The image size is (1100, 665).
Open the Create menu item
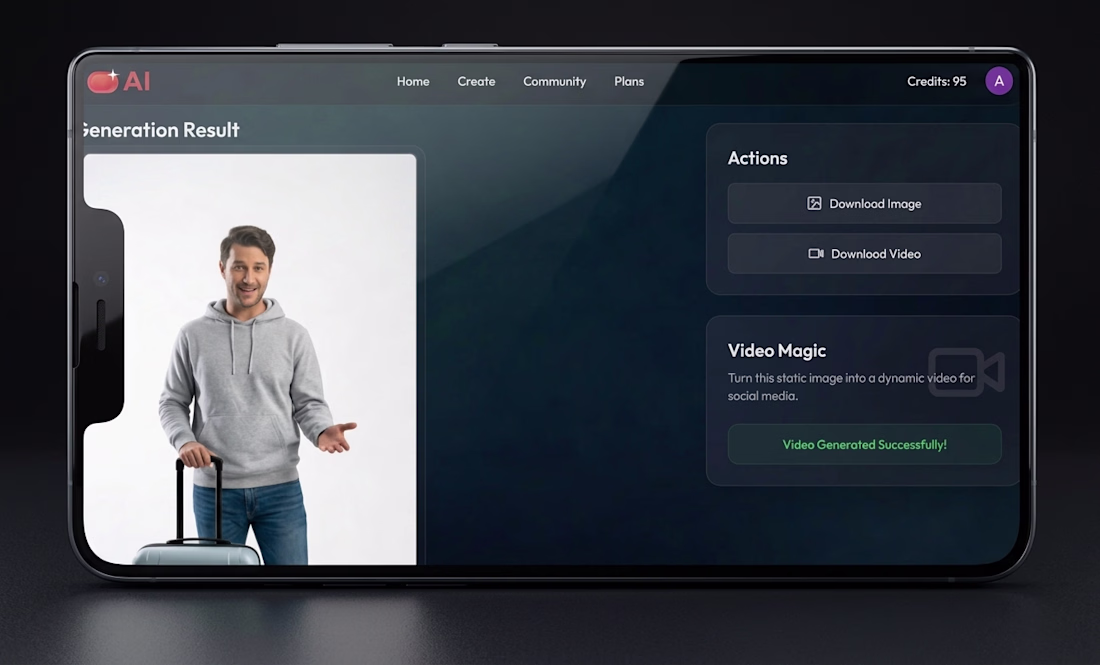click(x=476, y=81)
